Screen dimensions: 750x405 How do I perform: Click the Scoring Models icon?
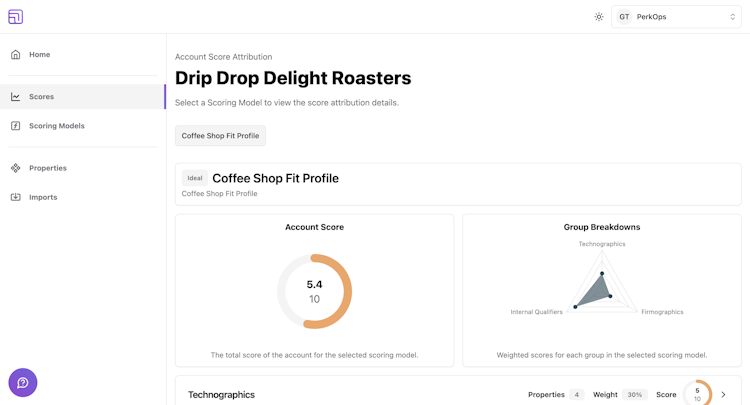click(15, 126)
